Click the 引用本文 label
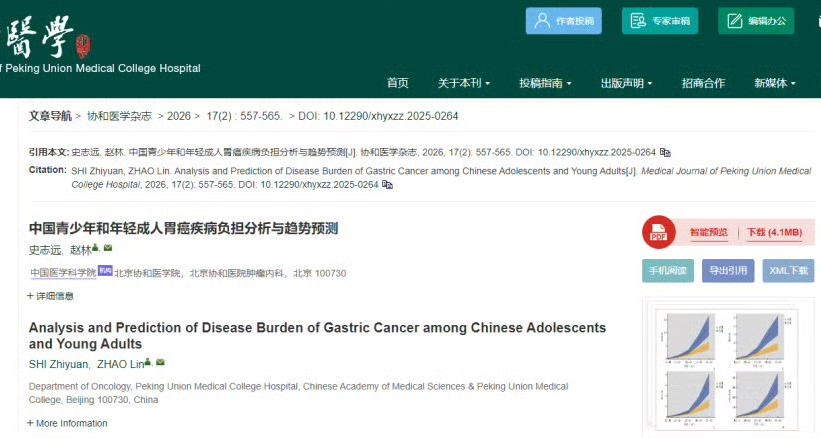This screenshot has height=438, width=821. pyautogui.click(x=49, y=152)
